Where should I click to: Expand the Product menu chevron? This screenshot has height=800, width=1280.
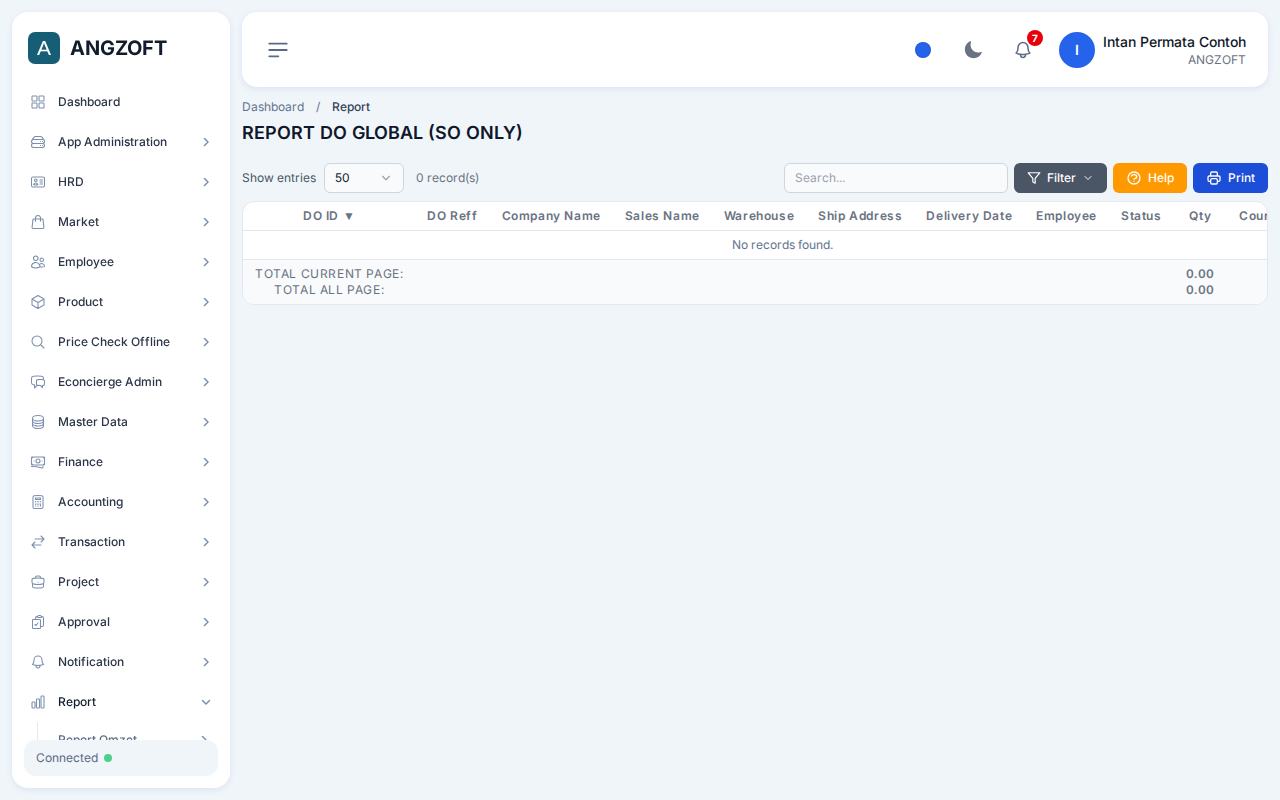tap(206, 302)
